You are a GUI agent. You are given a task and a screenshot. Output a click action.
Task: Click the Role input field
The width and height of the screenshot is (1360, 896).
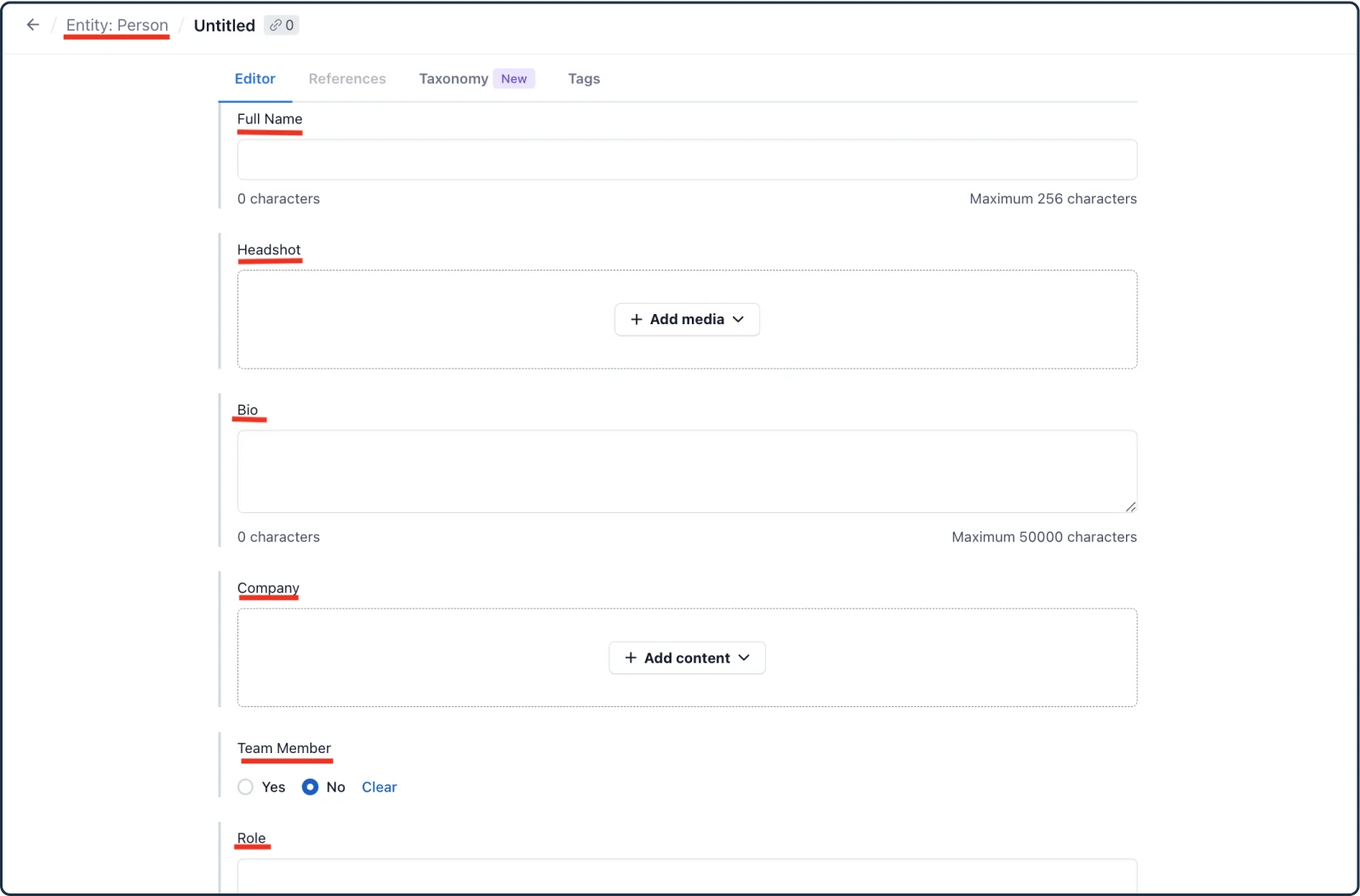click(687, 876)
